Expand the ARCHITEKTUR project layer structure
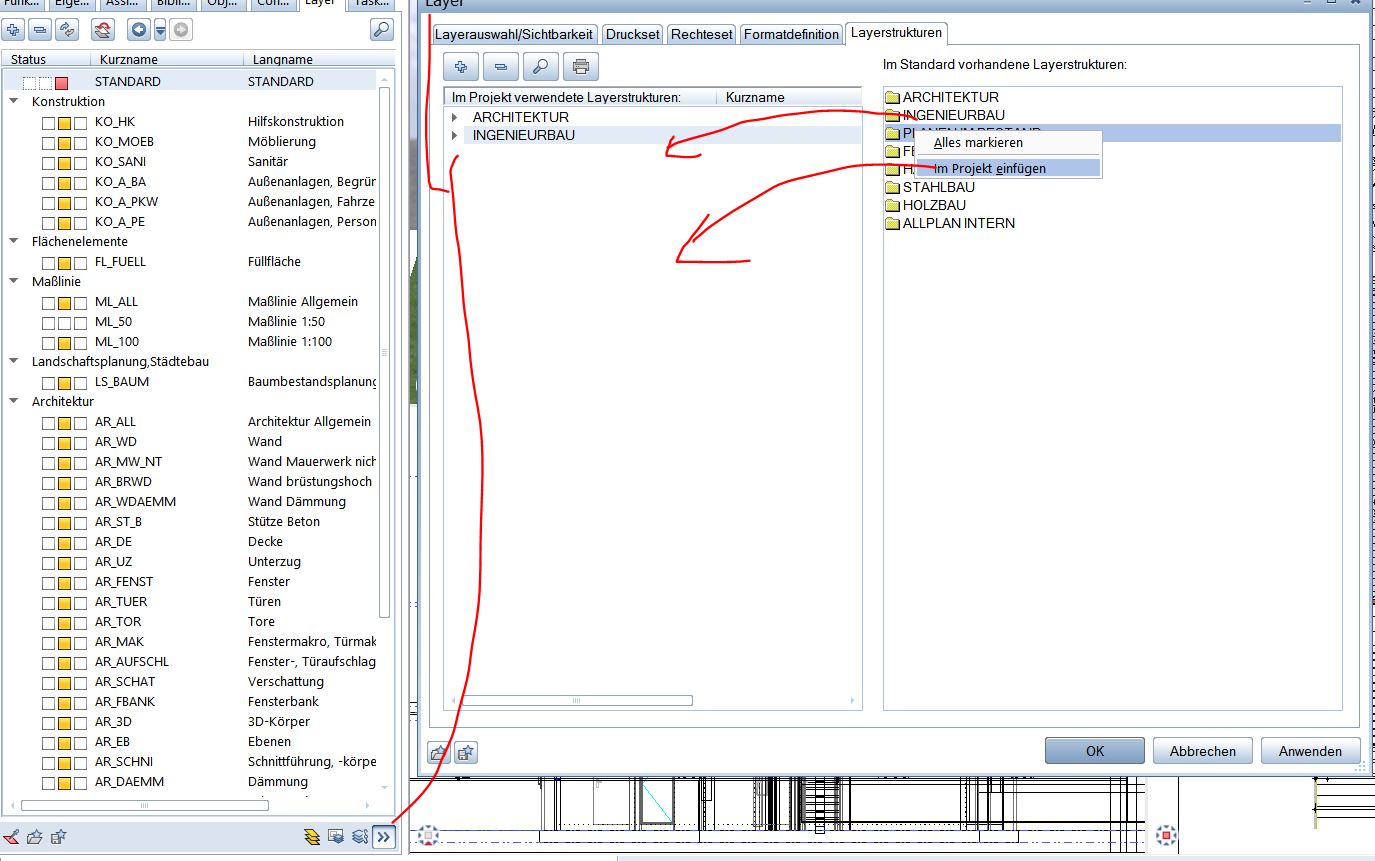1375x861 pixels. click(x=455, y=117)
